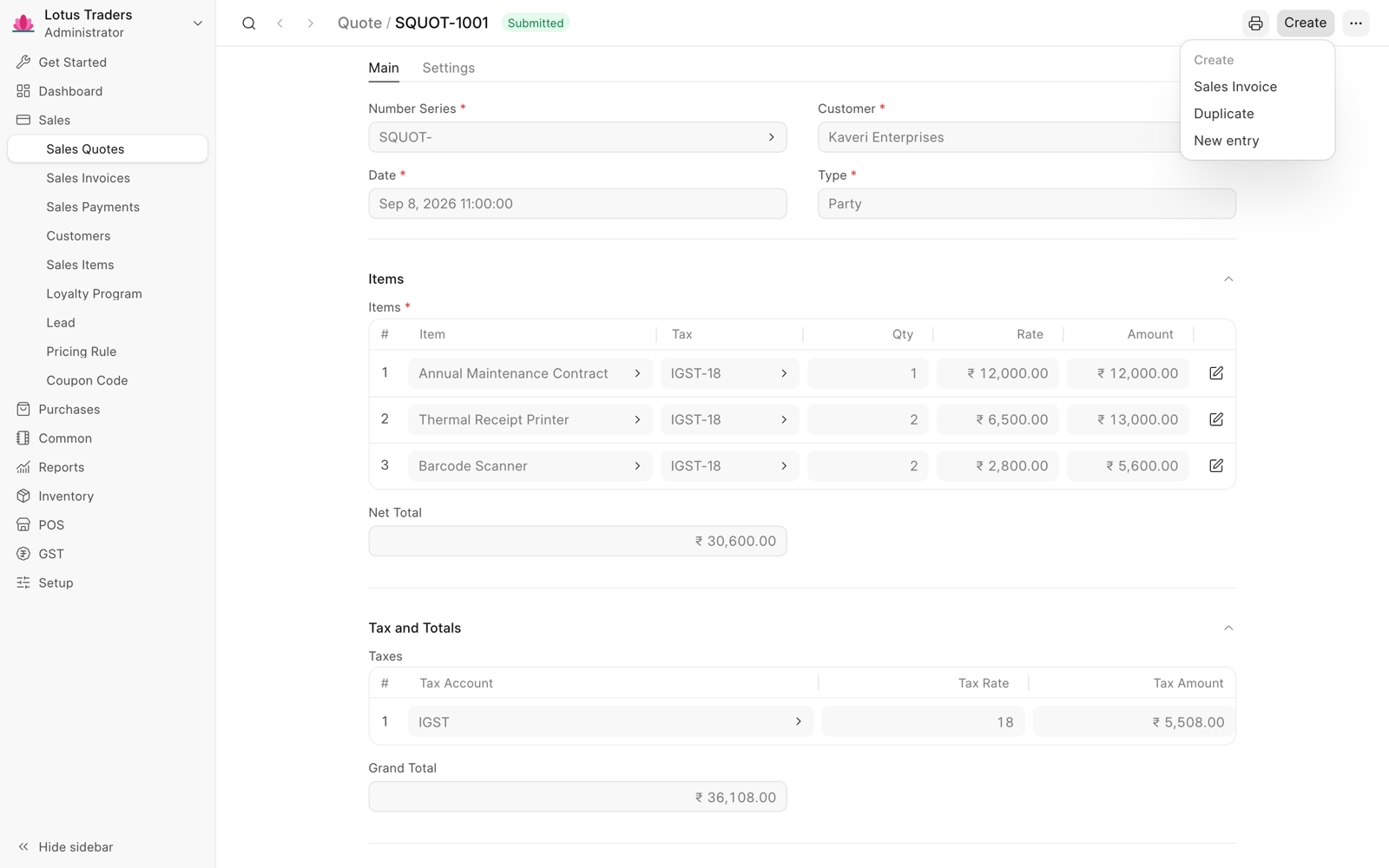
Task: Expand the Lotus Traders company dropdown
Action: click(198, 23)
